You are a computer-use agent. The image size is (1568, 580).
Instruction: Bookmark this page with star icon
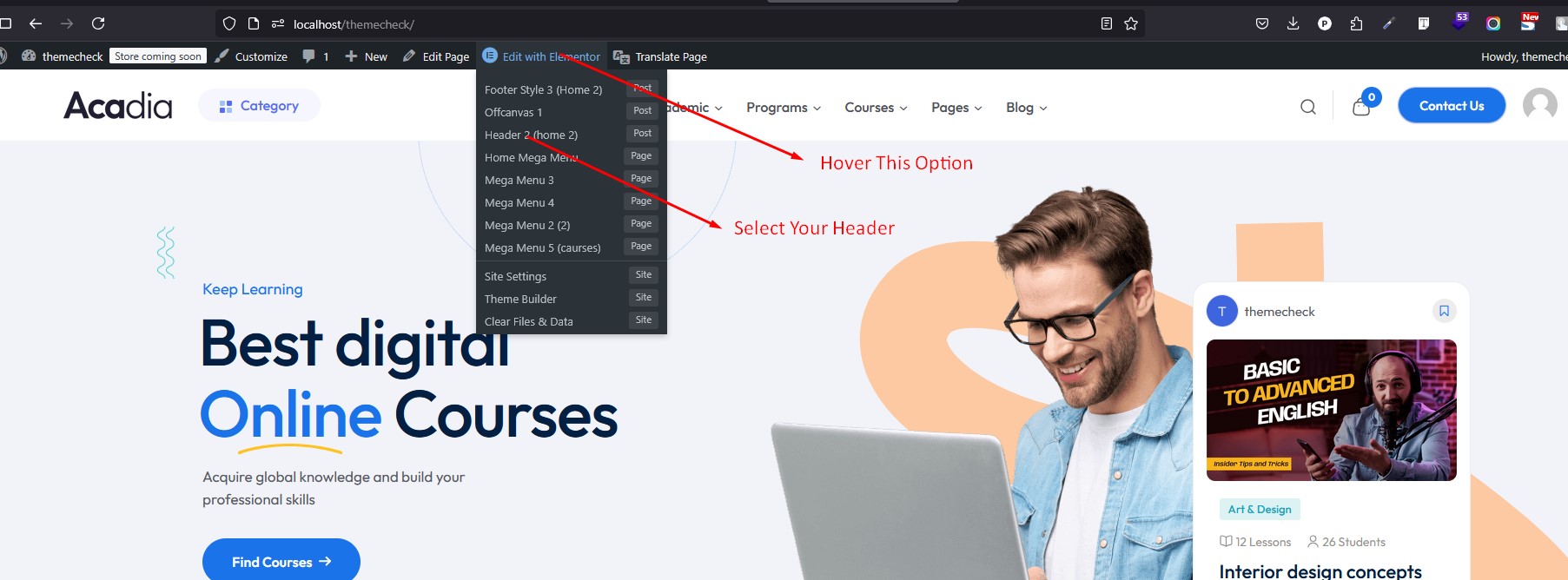1131,23
